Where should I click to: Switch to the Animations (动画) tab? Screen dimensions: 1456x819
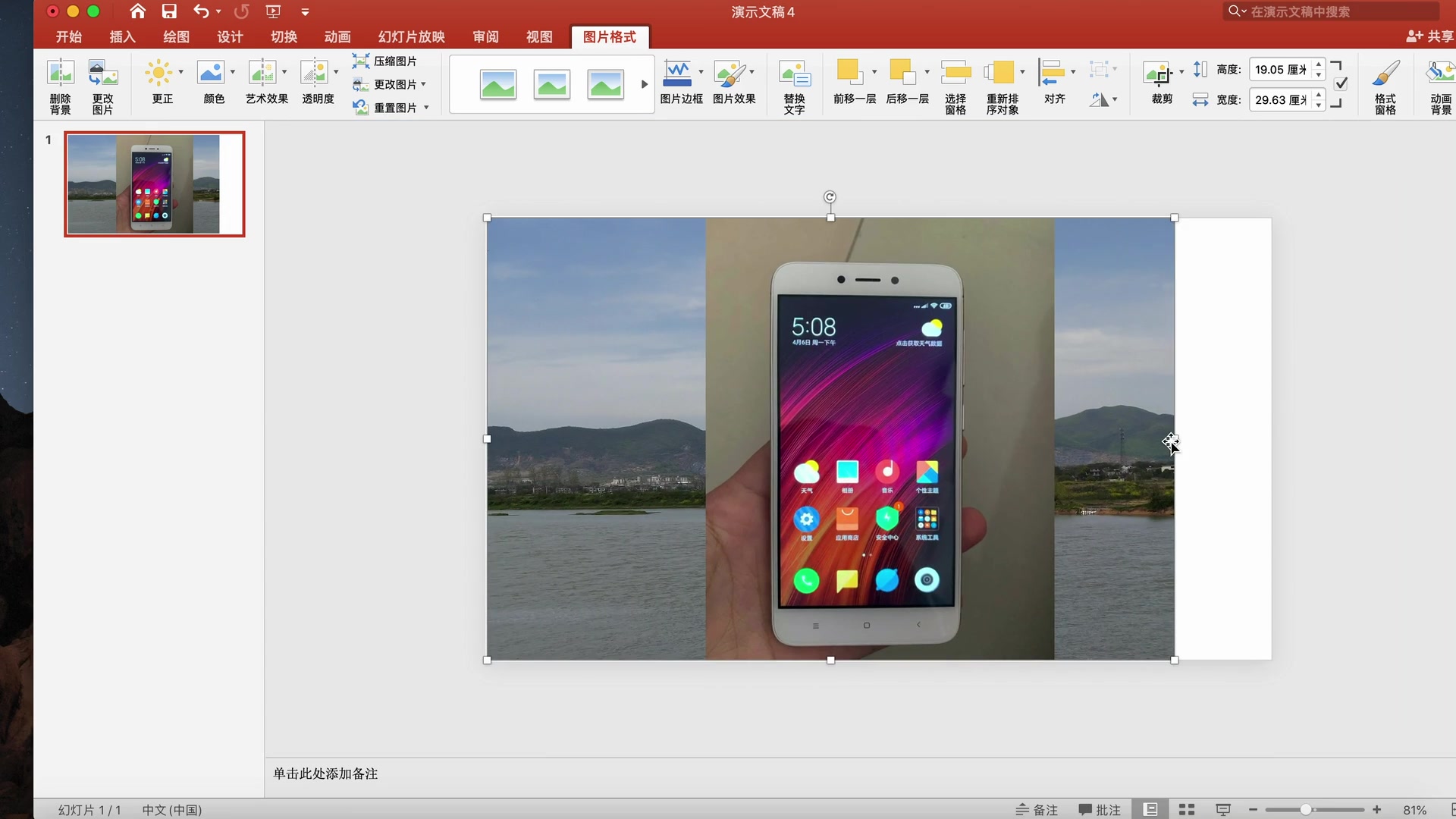pyautogui.click(x=337, y=36)
